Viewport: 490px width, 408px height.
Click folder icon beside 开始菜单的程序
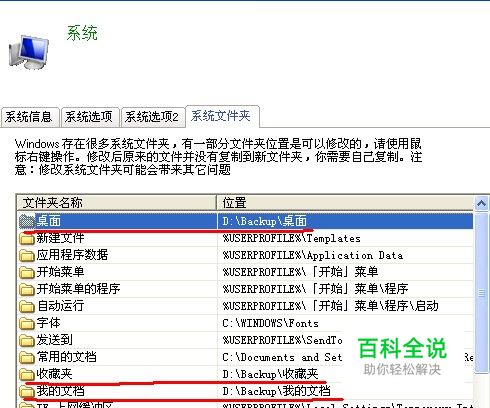pyautogui.click(x=27, y=289)
